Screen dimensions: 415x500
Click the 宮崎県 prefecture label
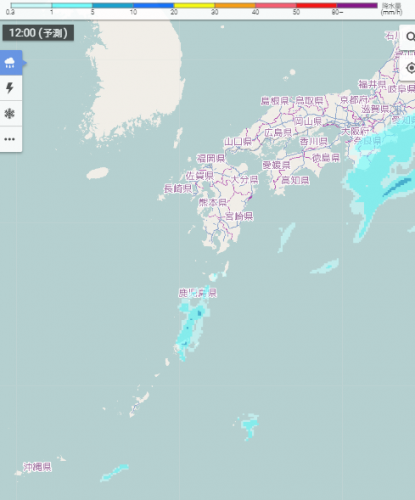239,216
